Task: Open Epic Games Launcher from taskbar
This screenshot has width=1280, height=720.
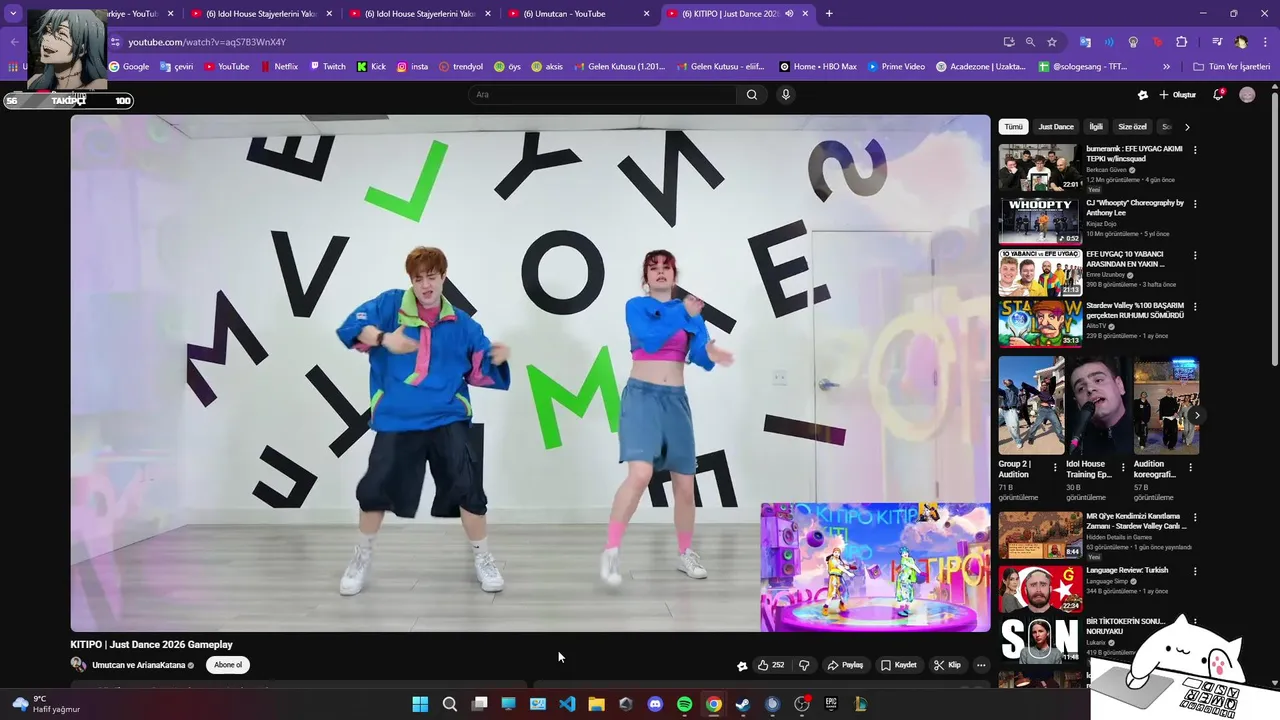Action: click(830, 704)
